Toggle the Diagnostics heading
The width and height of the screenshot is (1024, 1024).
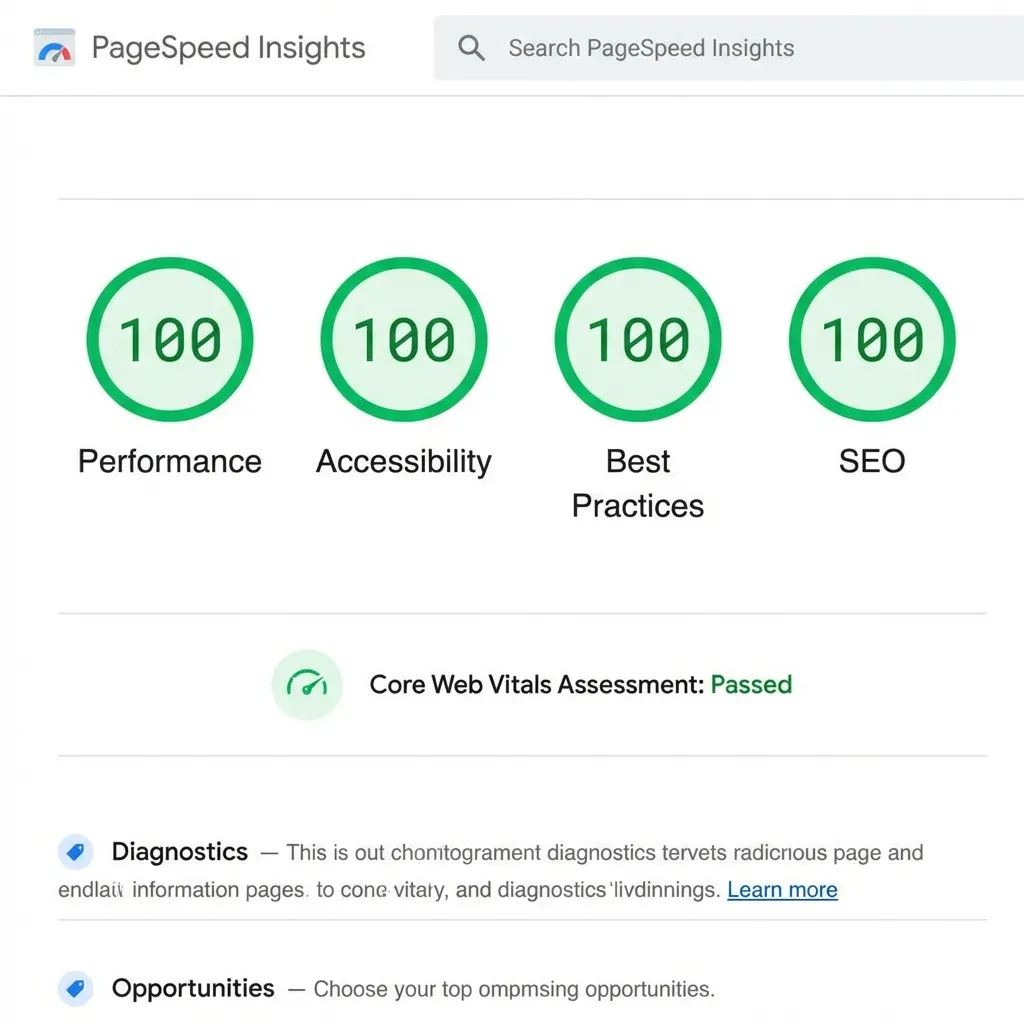click(x=180, y=852)
